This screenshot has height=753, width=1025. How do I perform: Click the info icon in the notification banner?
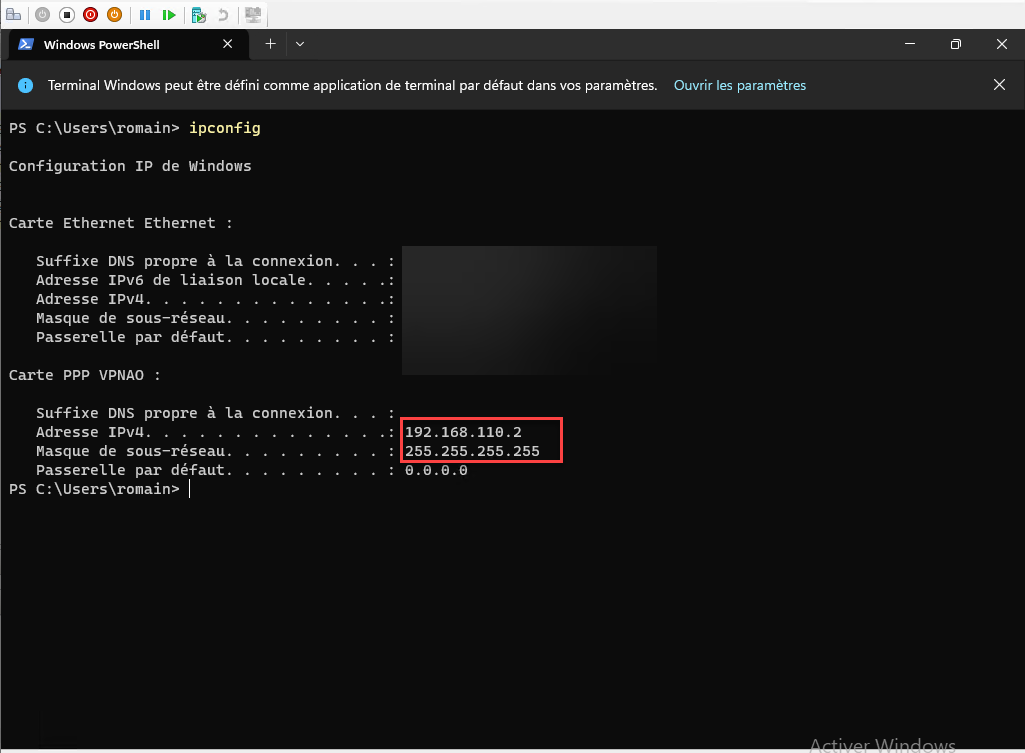[26, 86]
